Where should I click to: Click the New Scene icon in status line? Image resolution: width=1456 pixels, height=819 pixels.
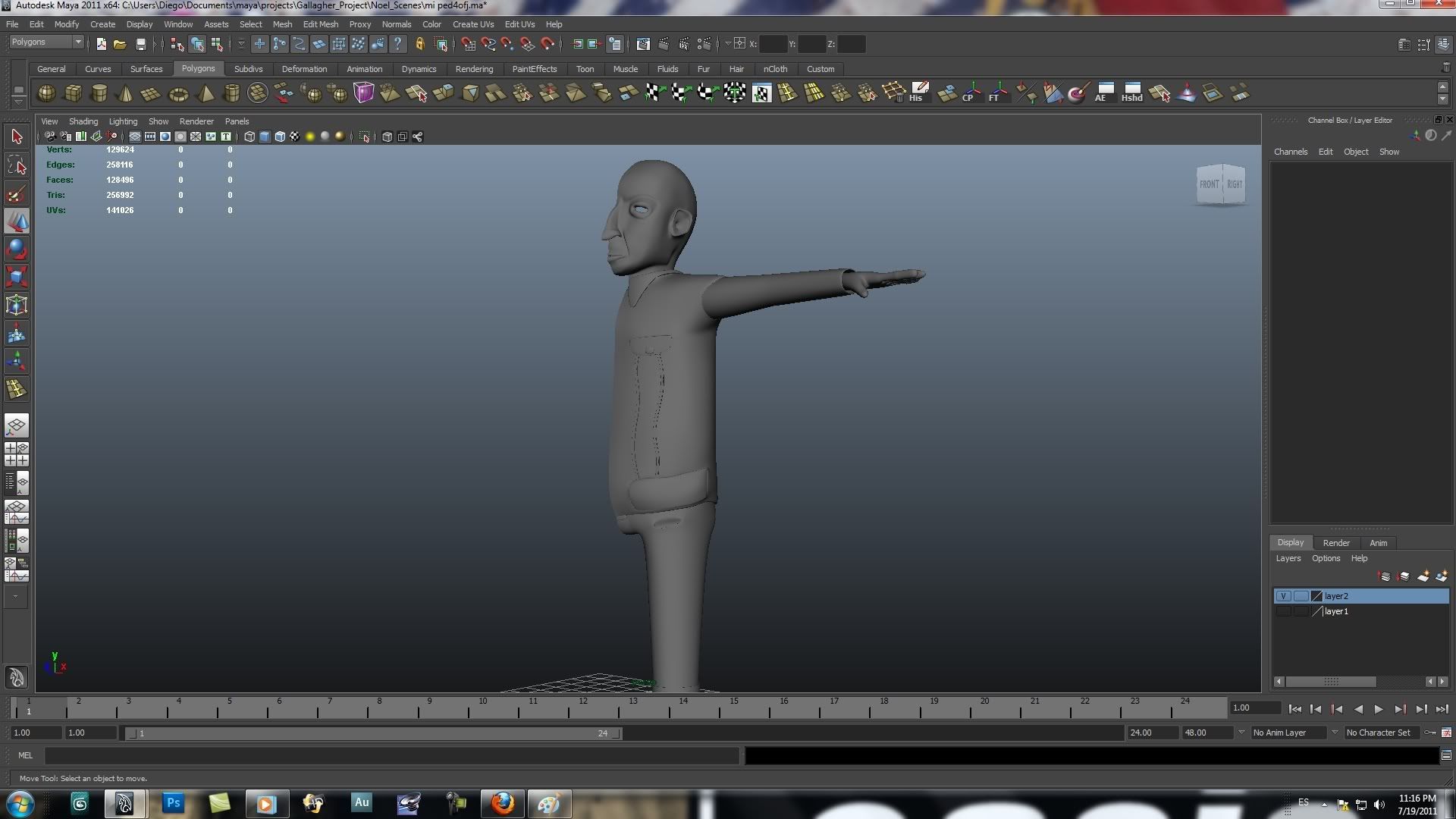tap(101, 45)
